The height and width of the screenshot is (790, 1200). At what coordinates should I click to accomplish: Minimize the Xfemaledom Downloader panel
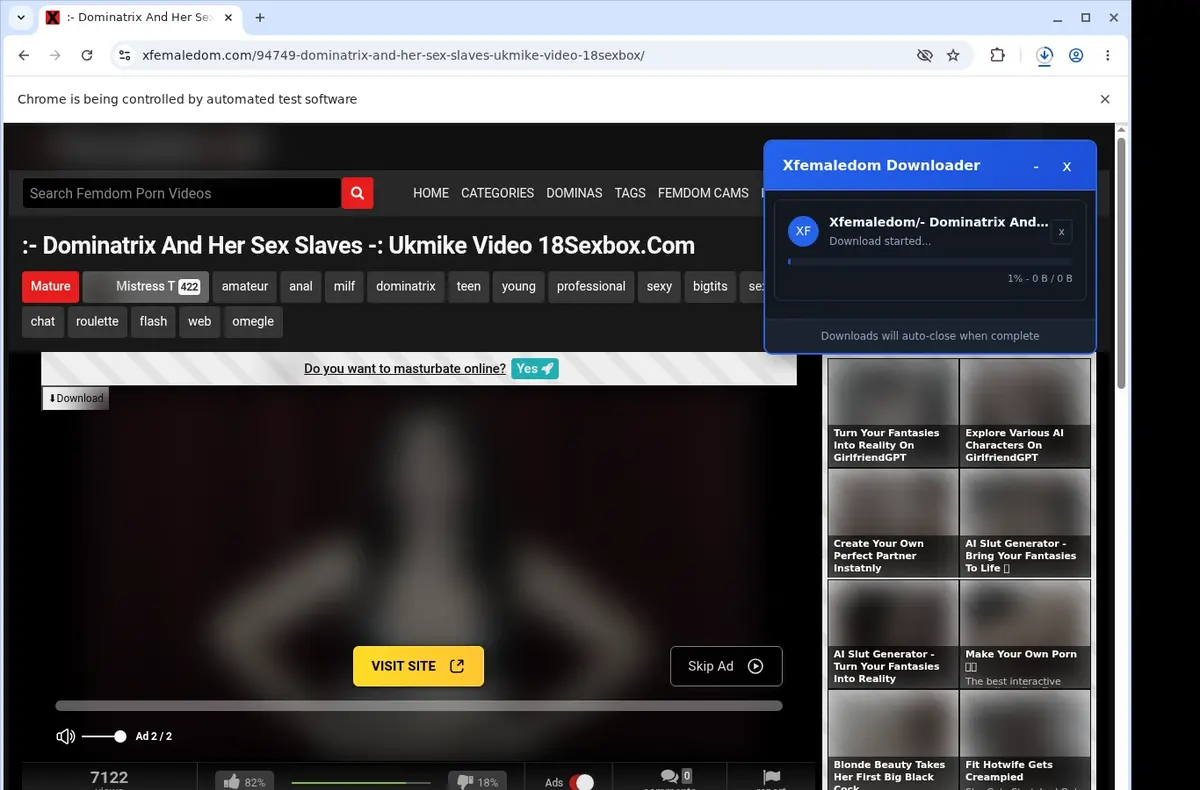pyautogui.click(x=1036, y=167)
